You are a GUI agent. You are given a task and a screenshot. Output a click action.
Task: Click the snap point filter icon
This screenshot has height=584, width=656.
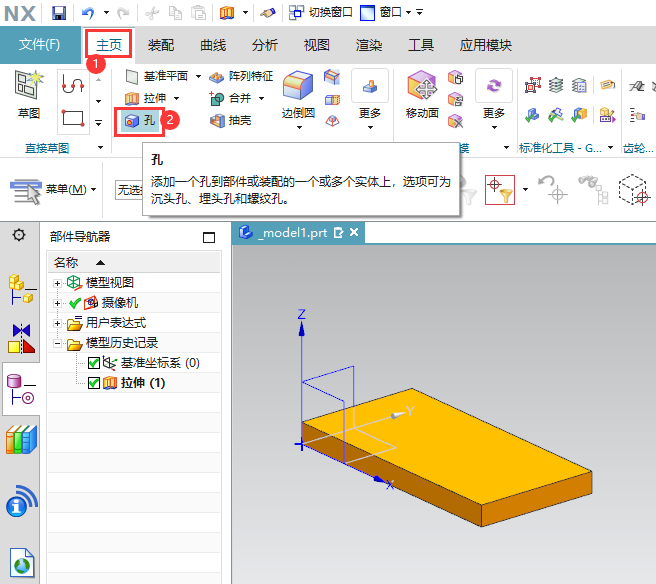pos(500,190)
